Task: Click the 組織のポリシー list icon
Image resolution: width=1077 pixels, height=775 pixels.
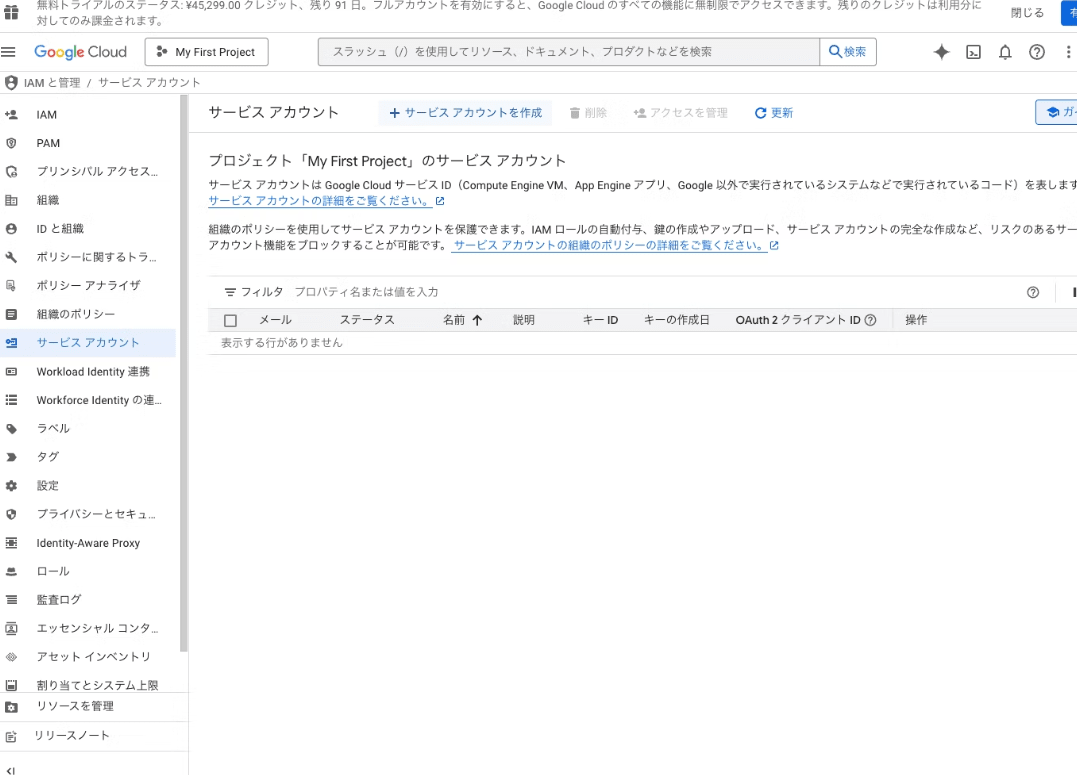Action: pyautogui.click(x=11, y=314)
